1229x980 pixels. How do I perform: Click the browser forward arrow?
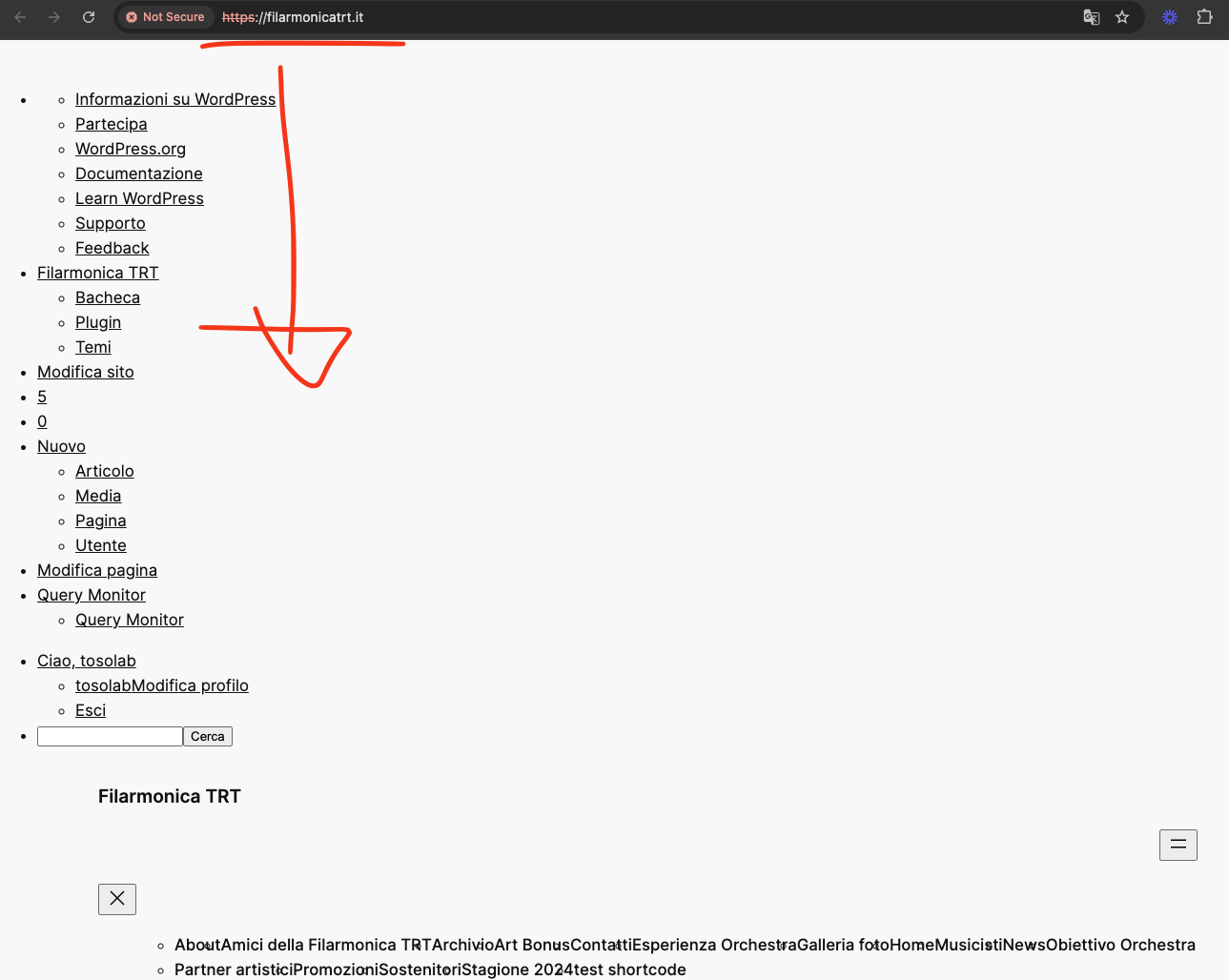point(54,17)
